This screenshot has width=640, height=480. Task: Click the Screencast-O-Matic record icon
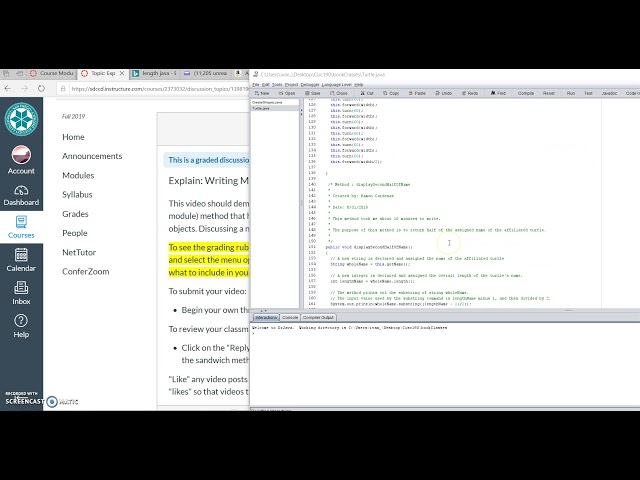tap(52, 402)
